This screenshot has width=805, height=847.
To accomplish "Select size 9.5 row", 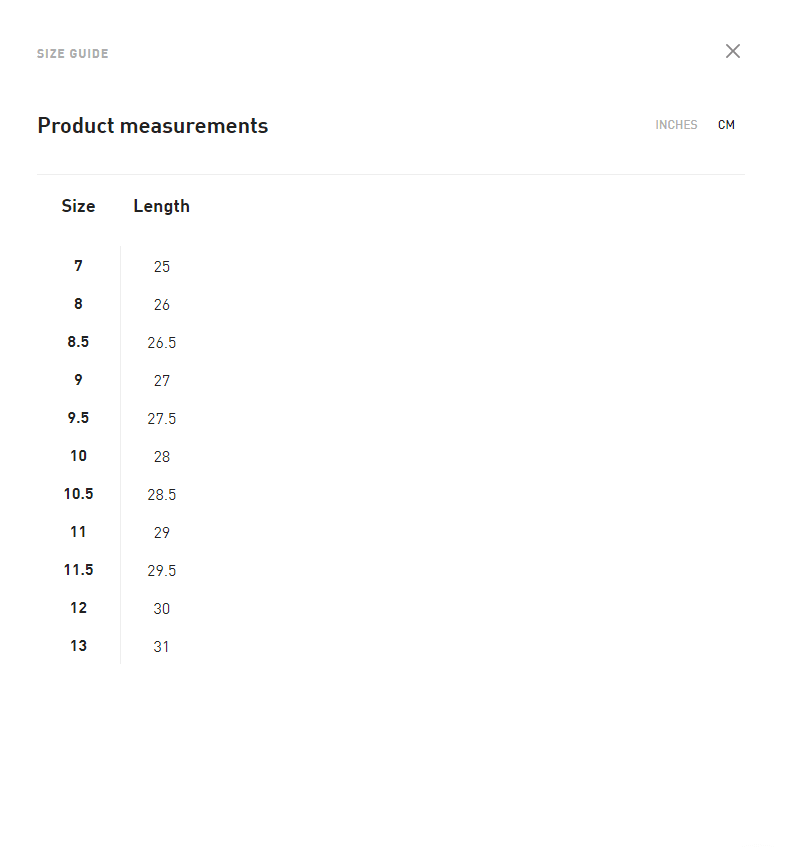I will pos(78,418).
